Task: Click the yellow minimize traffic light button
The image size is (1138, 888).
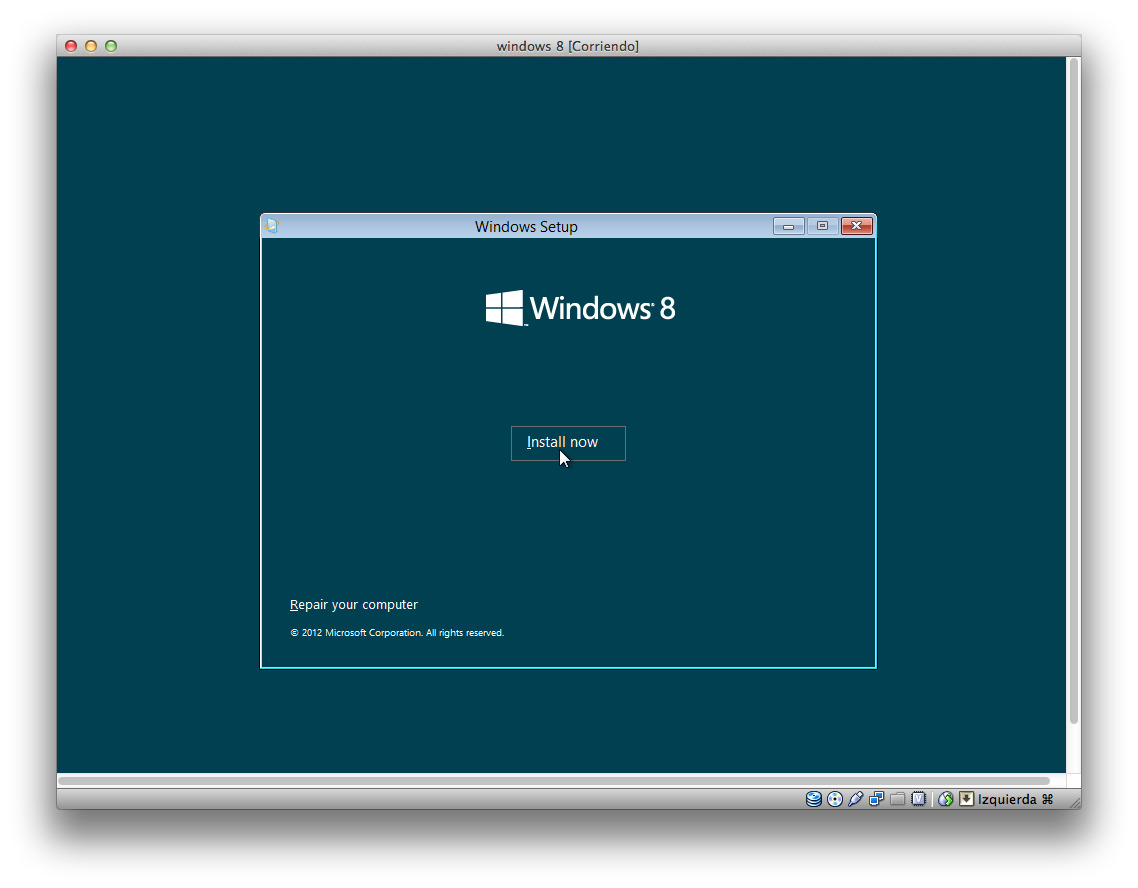Action: (90, 45)
